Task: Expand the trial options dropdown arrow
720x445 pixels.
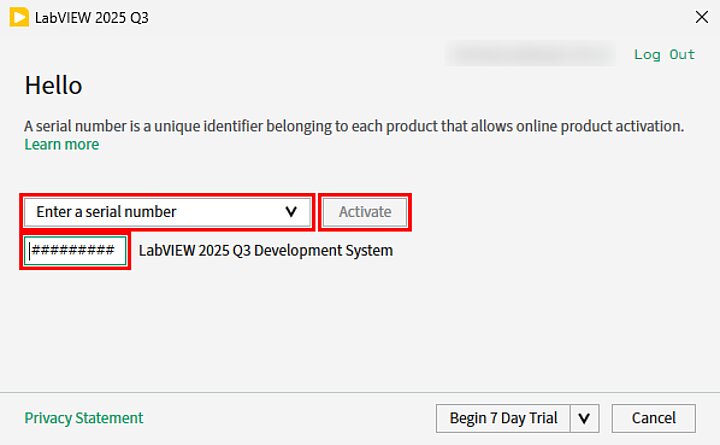Action: 584,418
